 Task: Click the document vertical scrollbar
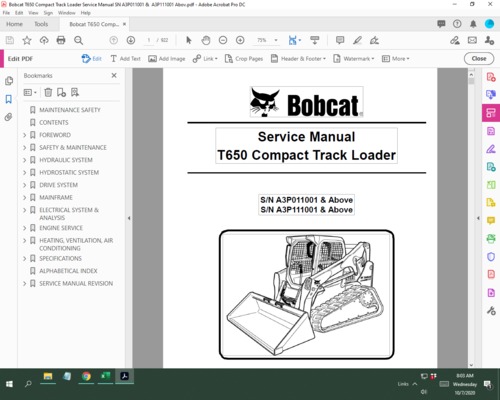[471, 218]
